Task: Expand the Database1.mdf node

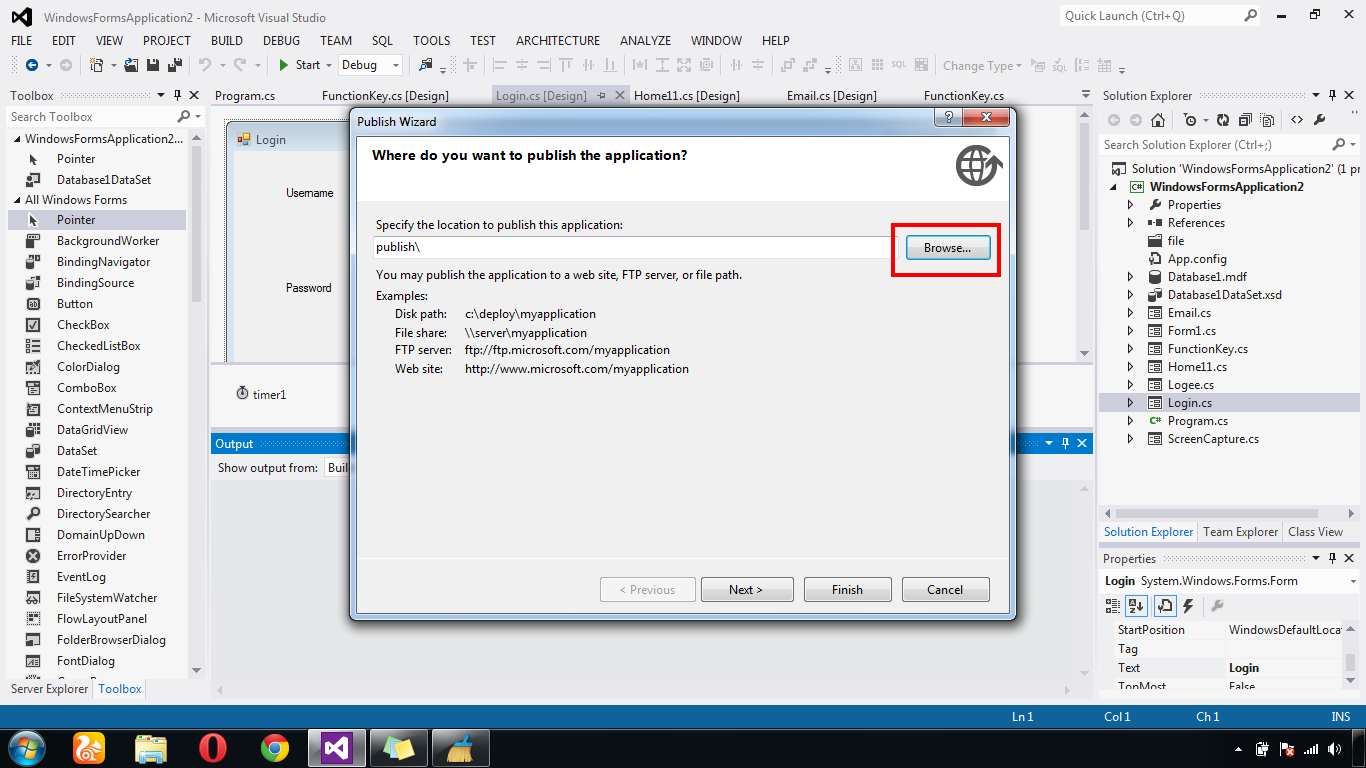Action: click(x=1131, y=277)
